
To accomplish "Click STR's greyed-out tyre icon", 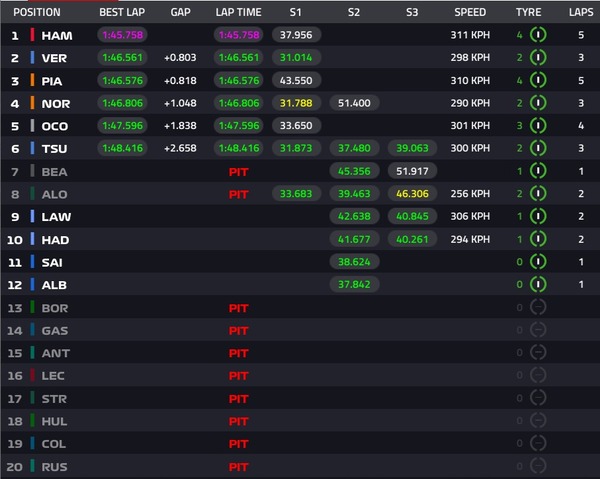I will coord(538,398).
